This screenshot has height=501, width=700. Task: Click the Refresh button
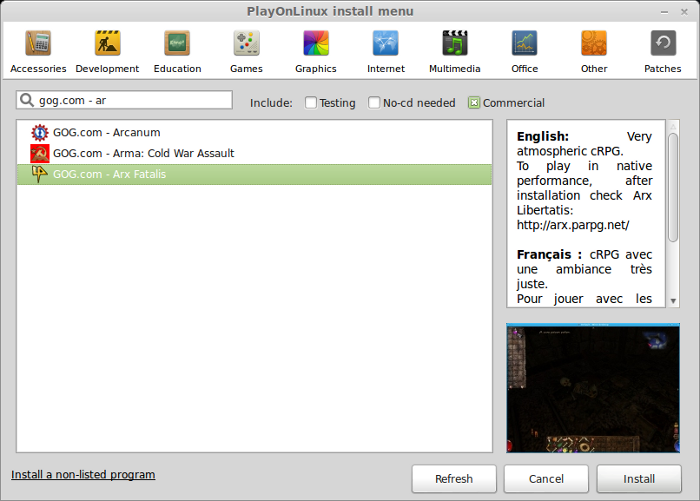pos(454,479)
